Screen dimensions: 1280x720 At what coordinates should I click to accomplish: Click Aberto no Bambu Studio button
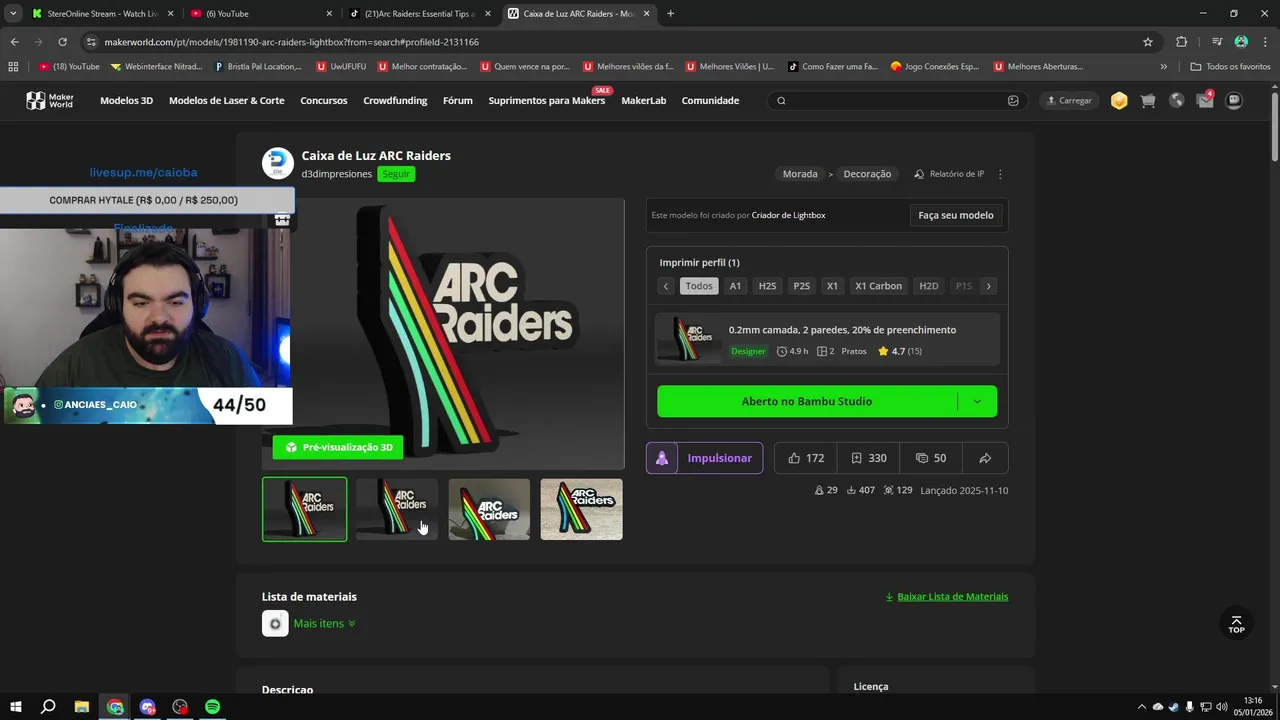pos(807,401)
